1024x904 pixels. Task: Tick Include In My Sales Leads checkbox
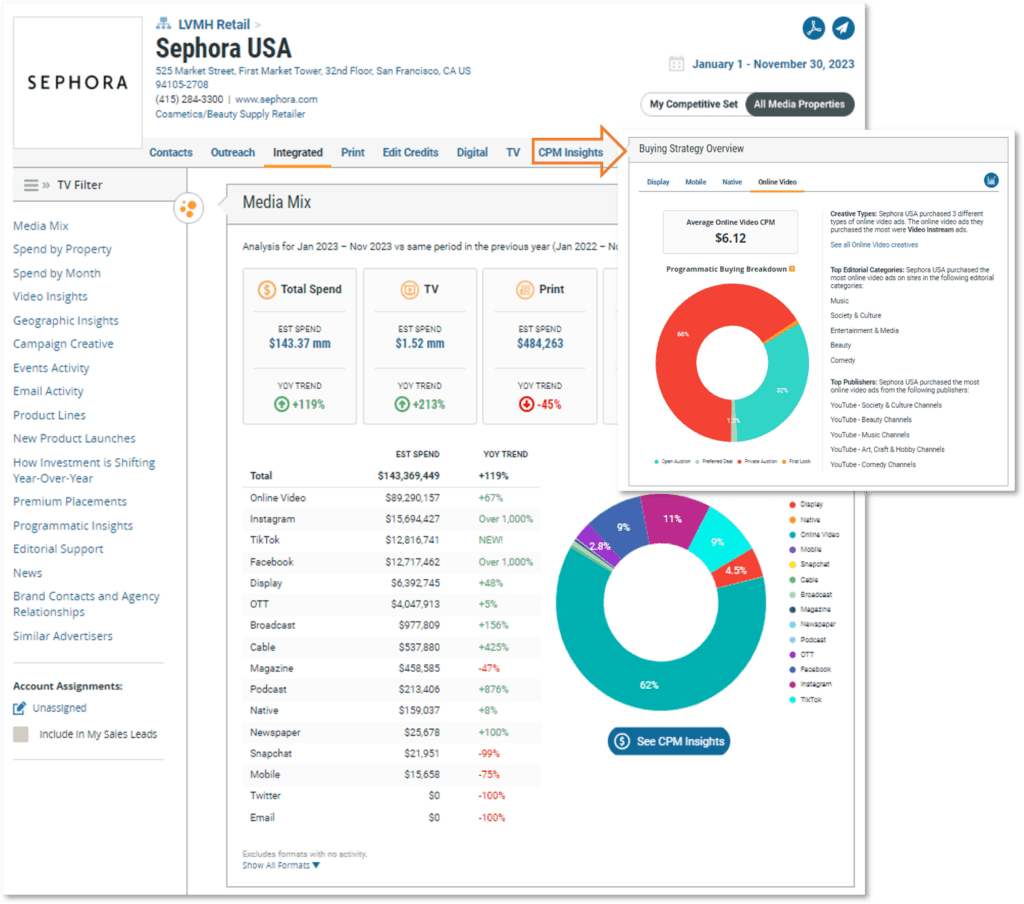click(21, 734)
